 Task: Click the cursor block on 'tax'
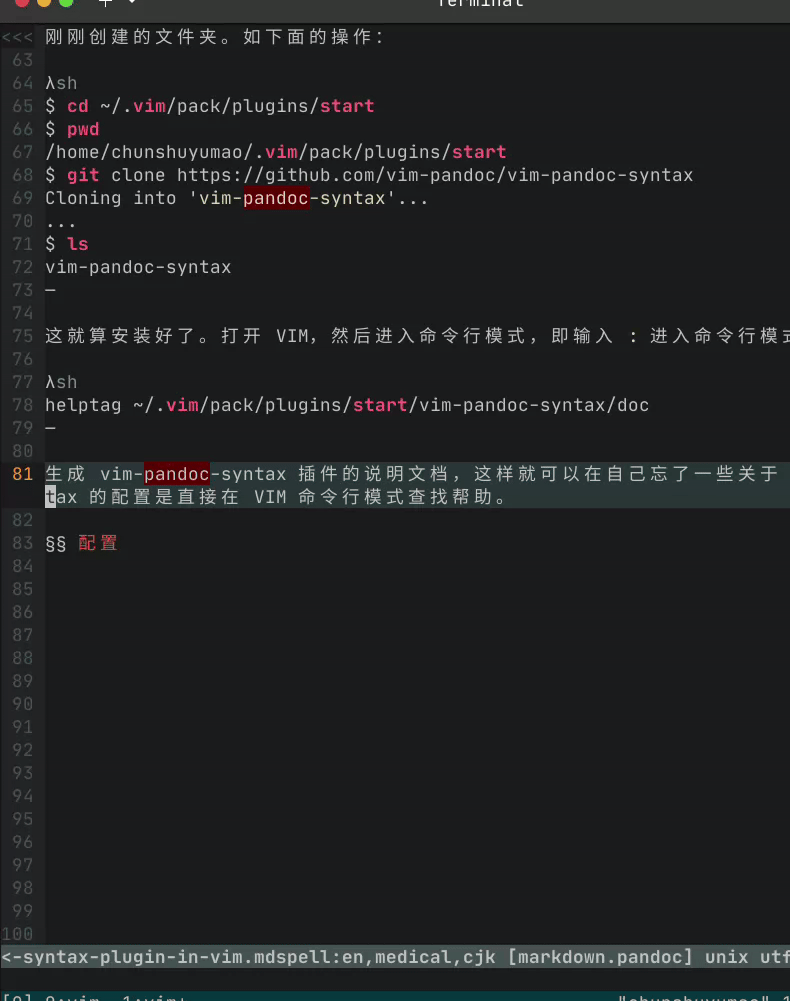50,497
